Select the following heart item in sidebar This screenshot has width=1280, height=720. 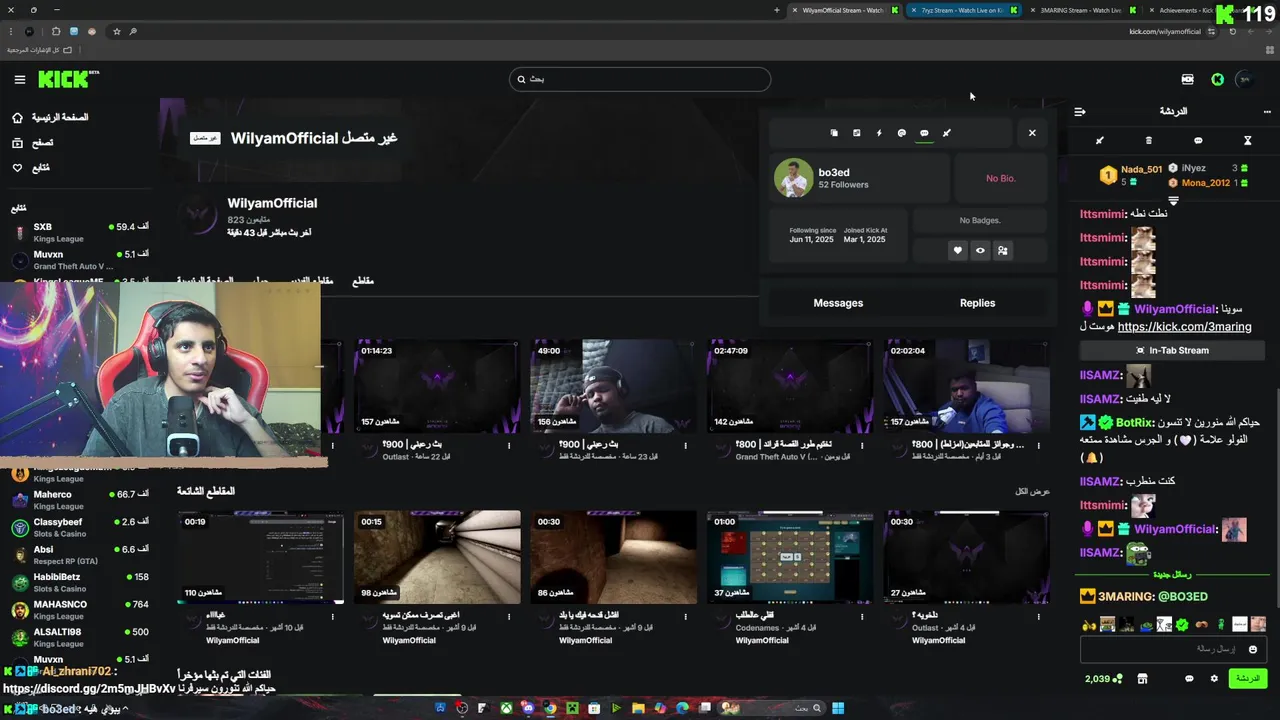click(31, 168)
